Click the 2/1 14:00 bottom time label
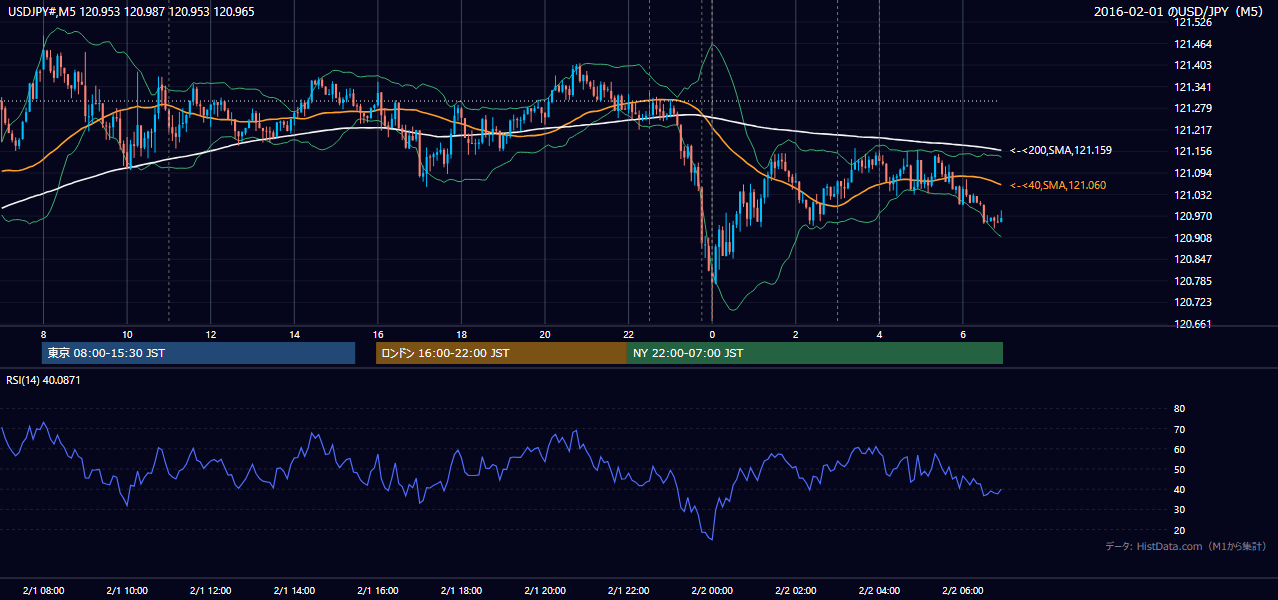Viewport: 1278px width, 600px height. [294, 590]
